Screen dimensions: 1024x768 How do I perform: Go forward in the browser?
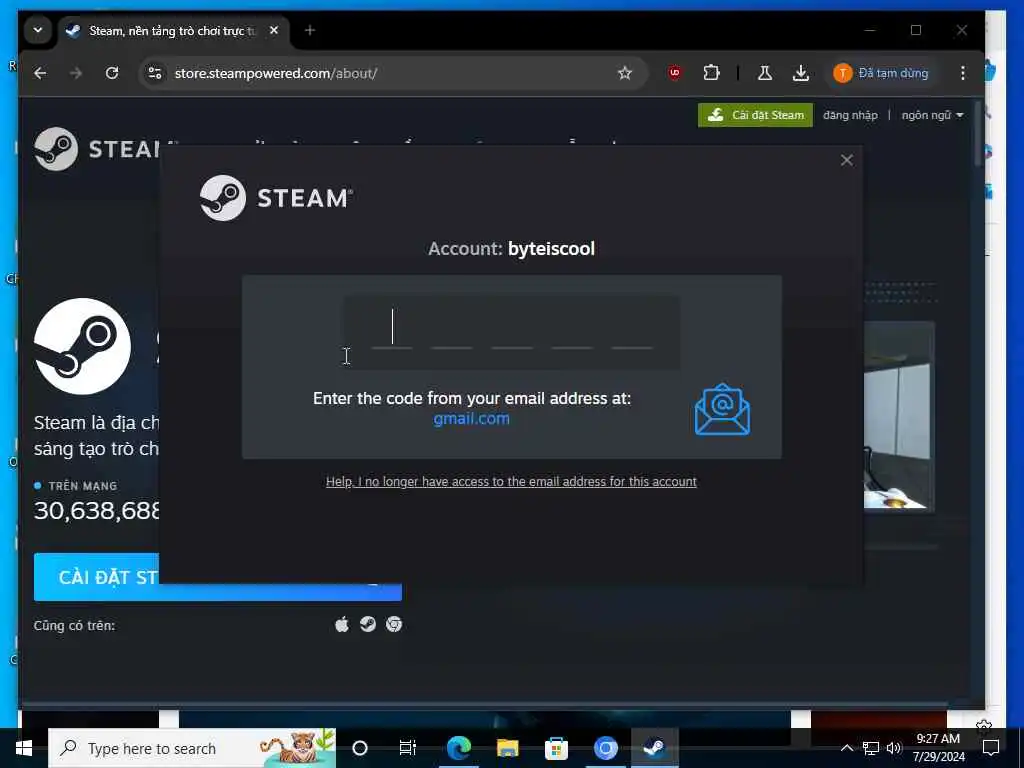76,73
